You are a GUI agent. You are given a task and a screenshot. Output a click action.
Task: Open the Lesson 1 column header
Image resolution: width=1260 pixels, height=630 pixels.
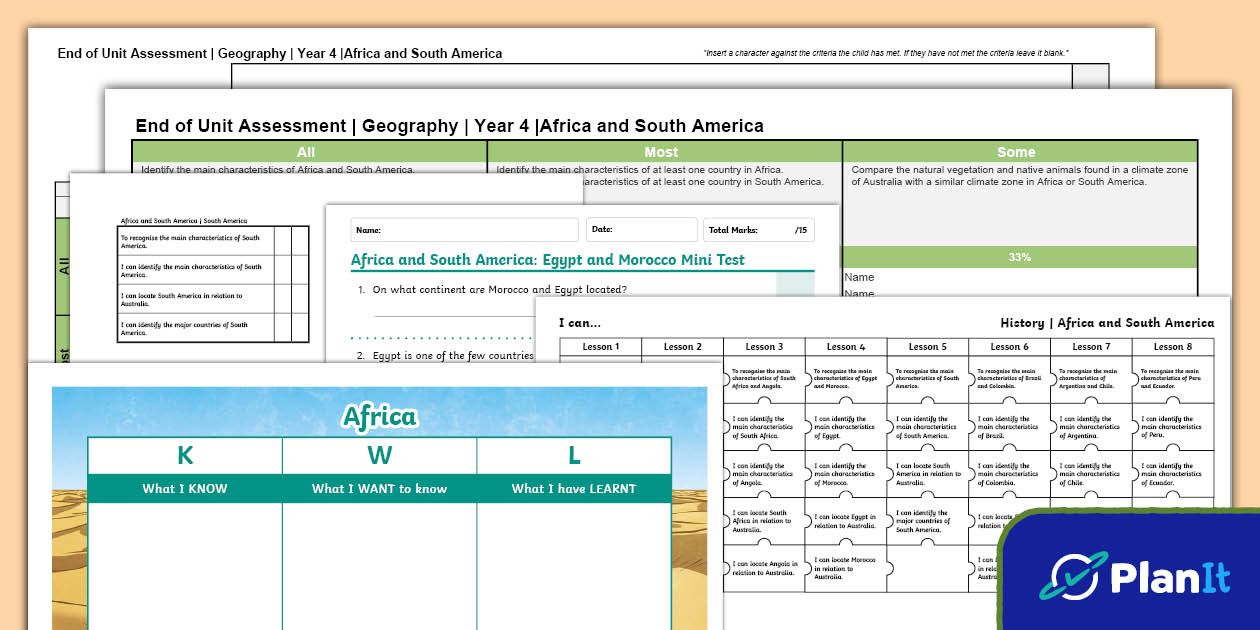(600, 347)
